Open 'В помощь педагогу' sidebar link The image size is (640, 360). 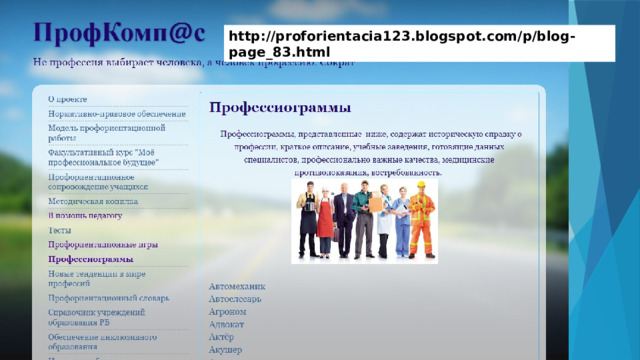pos(85,216)
